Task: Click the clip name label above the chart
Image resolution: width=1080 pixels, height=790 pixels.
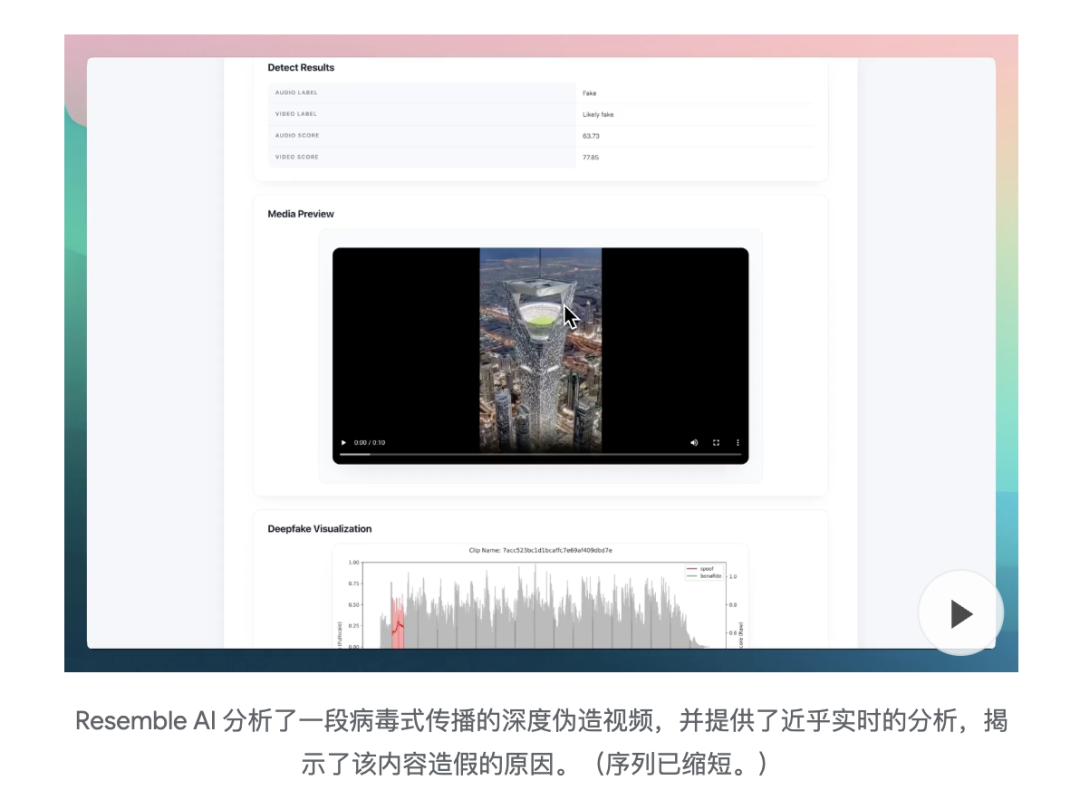Action: (x=540, y=548)
